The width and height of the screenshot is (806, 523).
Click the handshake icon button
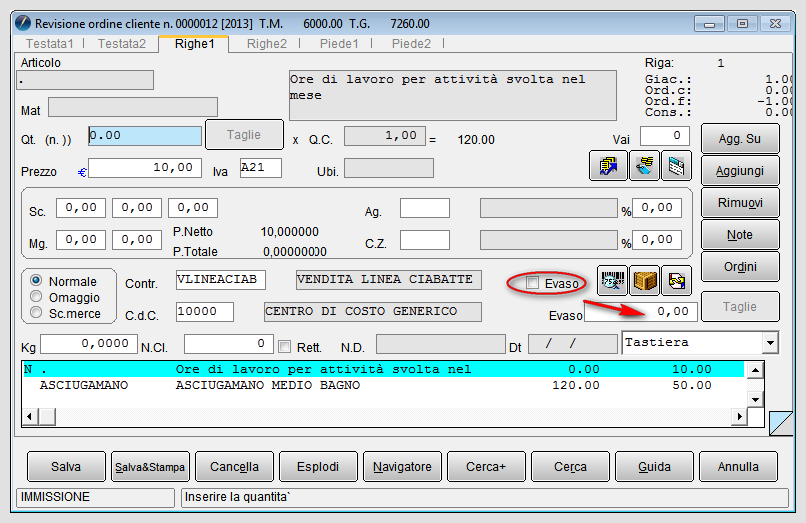[676, 281]
